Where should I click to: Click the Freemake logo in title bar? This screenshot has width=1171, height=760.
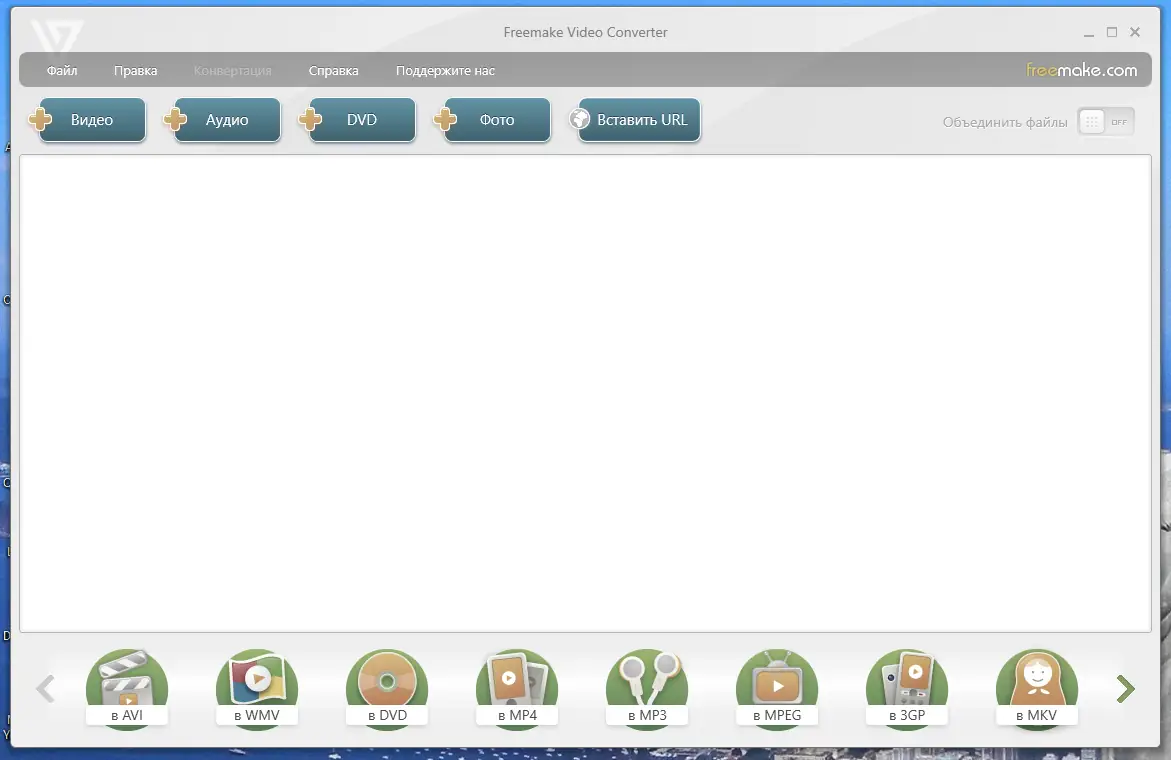tap(56, 35)
